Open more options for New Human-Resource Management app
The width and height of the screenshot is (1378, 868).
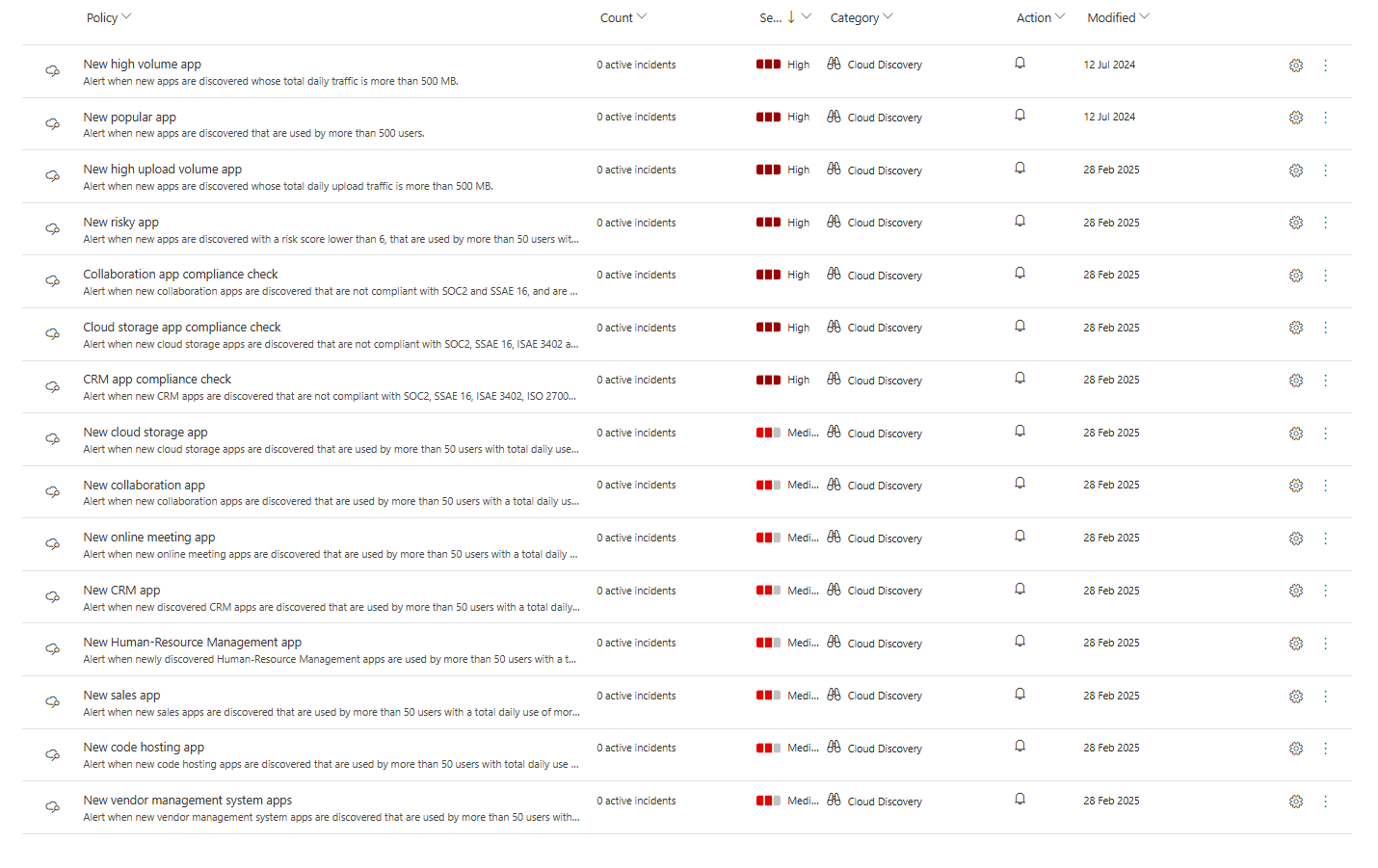click(x=1325, y=644)
